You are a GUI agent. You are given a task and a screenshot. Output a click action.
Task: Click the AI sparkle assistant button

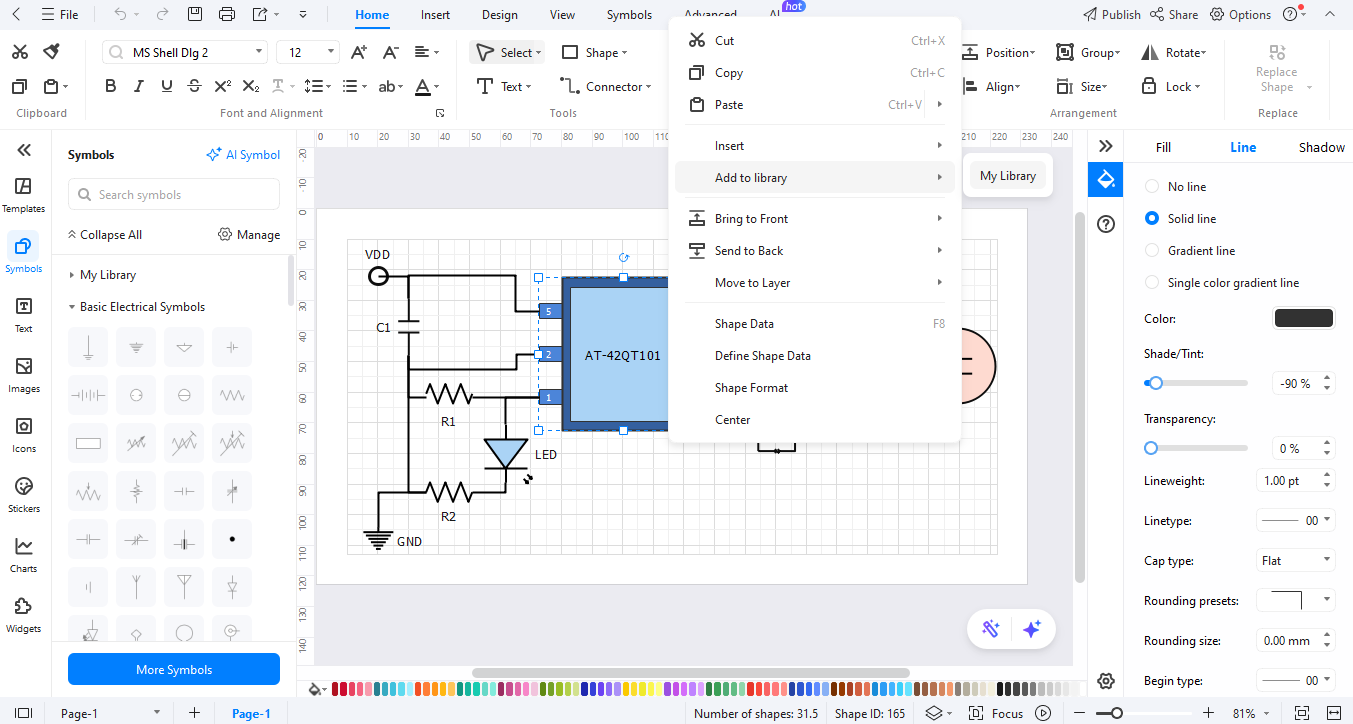pos(1032,628)
